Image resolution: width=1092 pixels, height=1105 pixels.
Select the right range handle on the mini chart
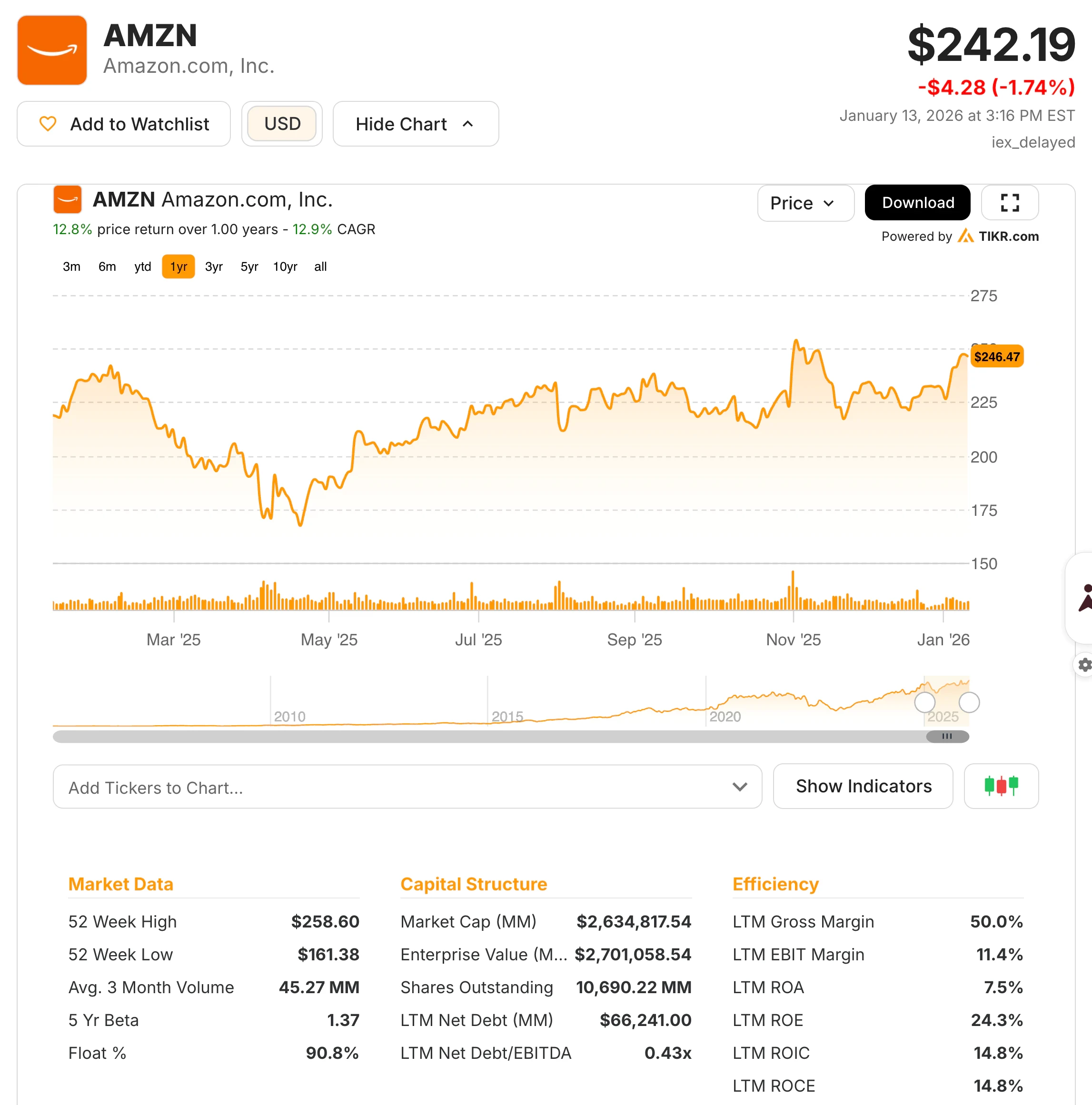(x=969, y=702)
